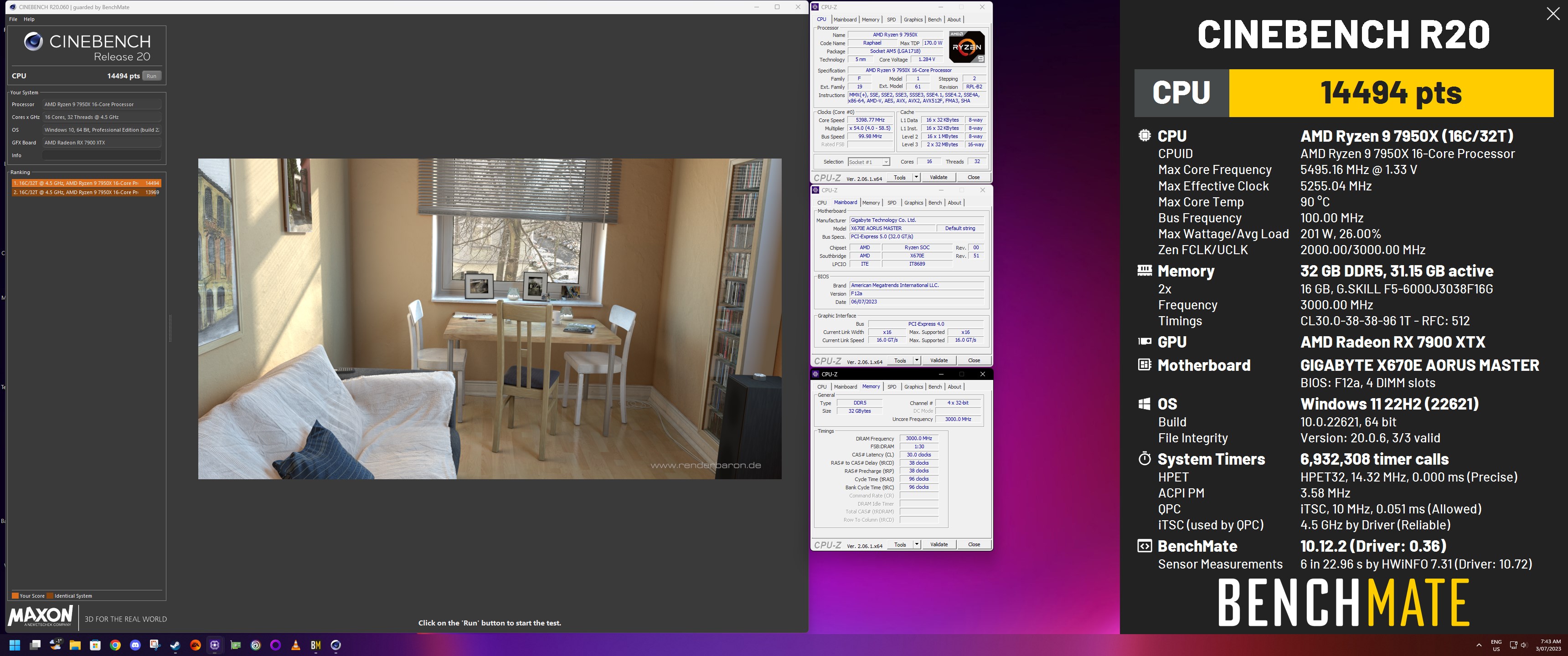Open the weather widget on the taskbar

point(56,645)
